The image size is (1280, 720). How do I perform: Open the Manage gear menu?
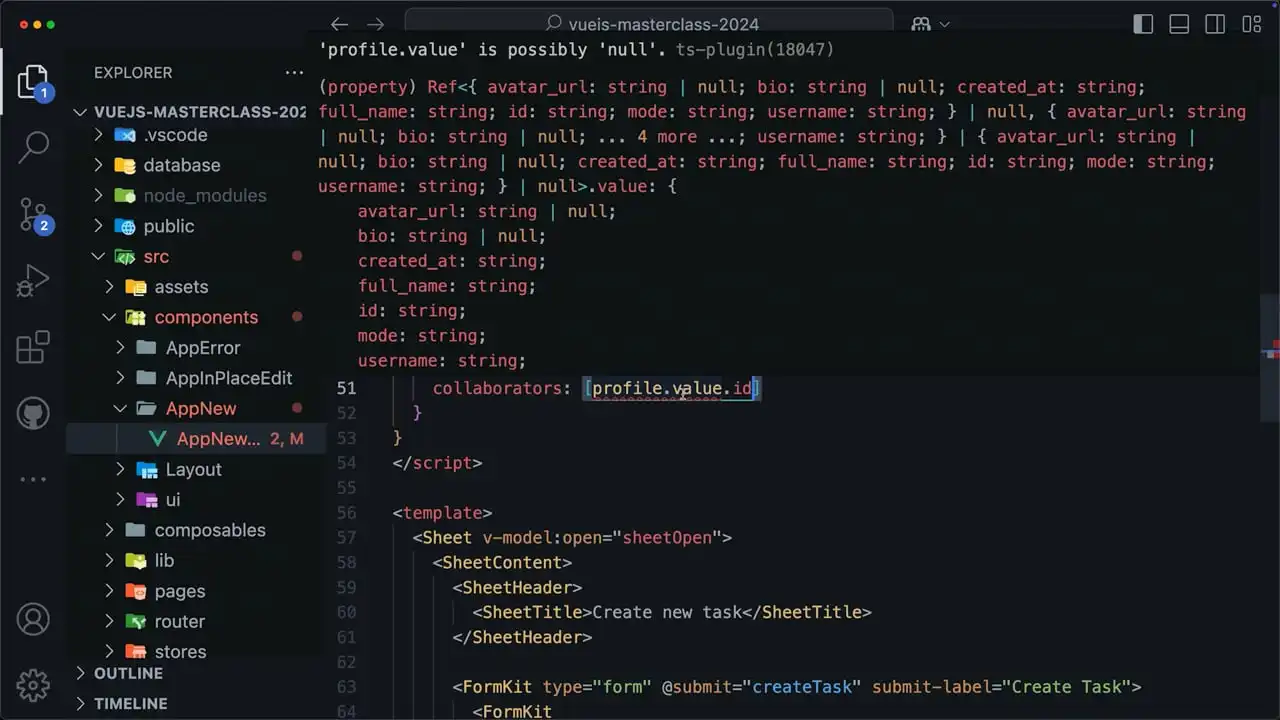coord(33,685)
